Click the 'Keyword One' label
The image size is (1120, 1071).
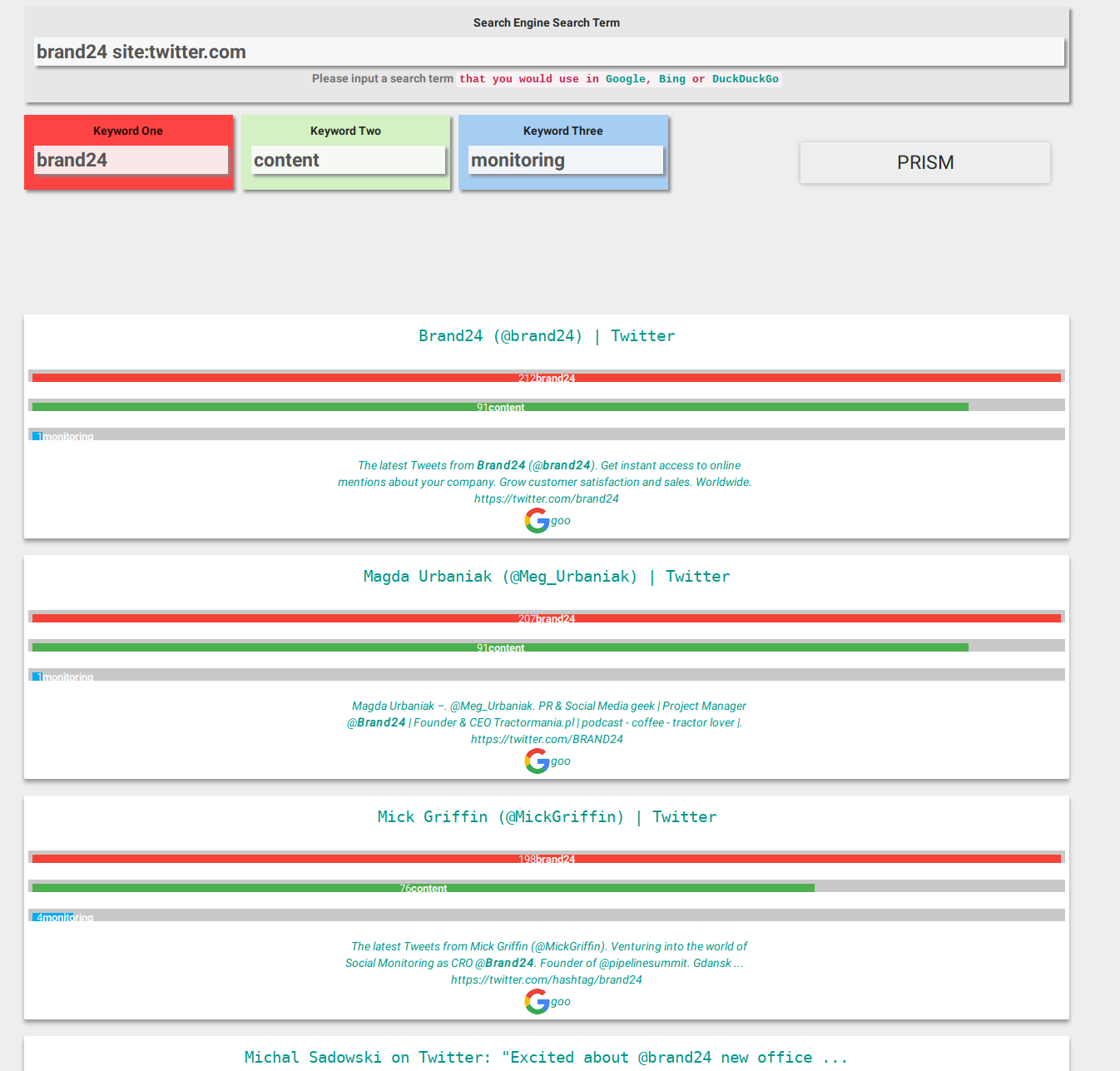pyautogui.click(x=128, y=131)
